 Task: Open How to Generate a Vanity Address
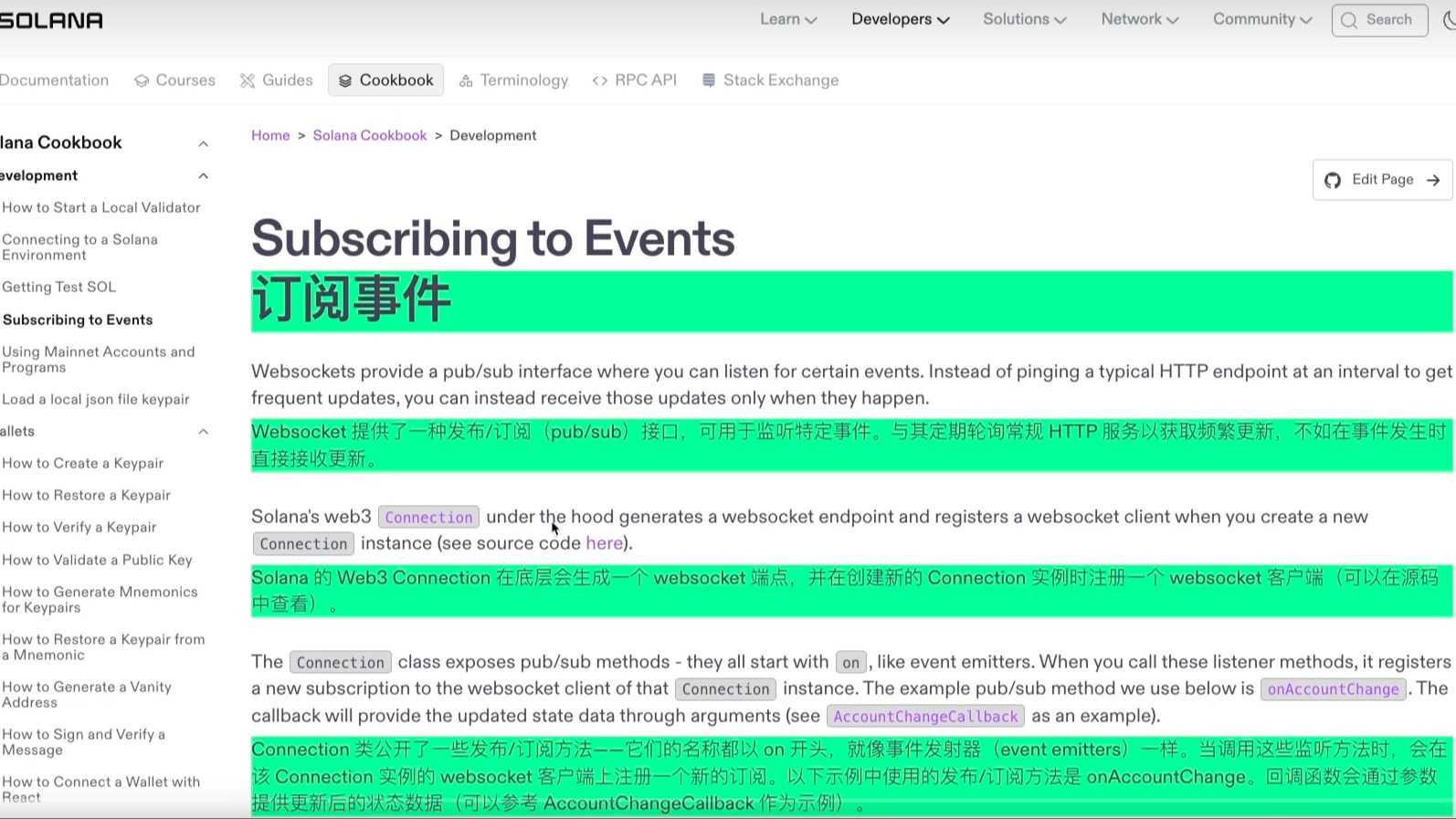coord(86,695)
